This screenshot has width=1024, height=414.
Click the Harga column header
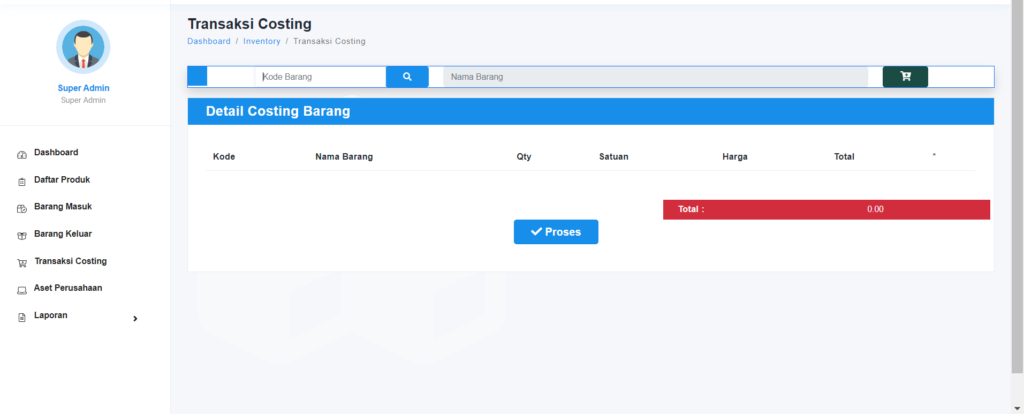pos(735,157)
